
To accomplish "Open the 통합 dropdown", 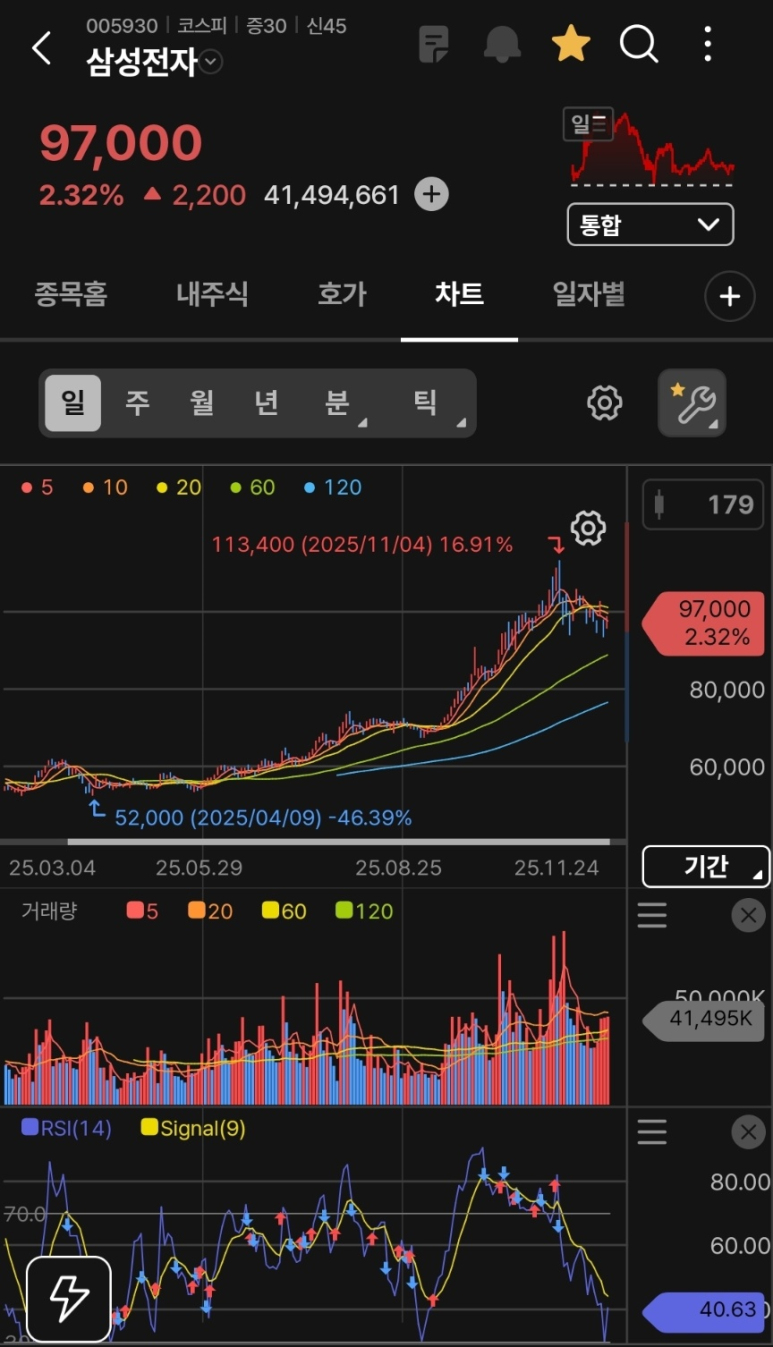I will (x=650, y=224).
